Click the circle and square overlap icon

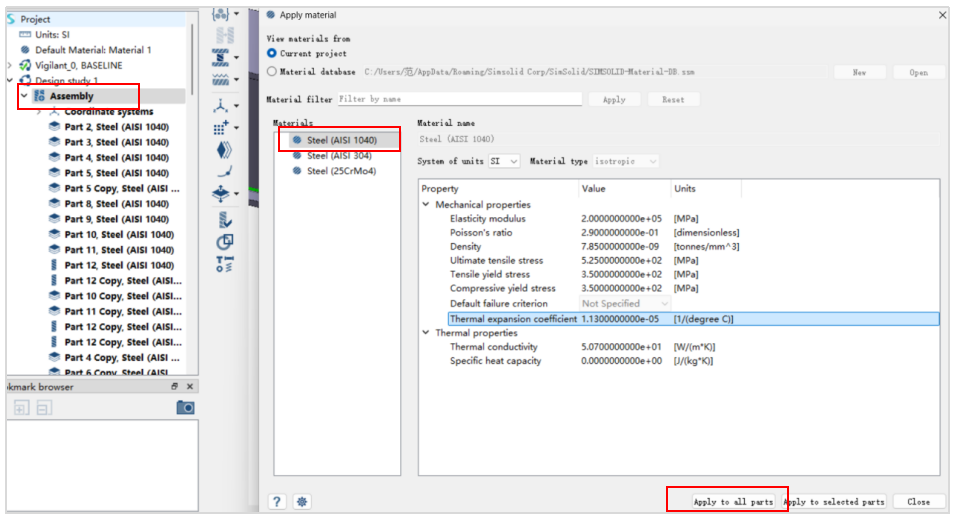224,242
